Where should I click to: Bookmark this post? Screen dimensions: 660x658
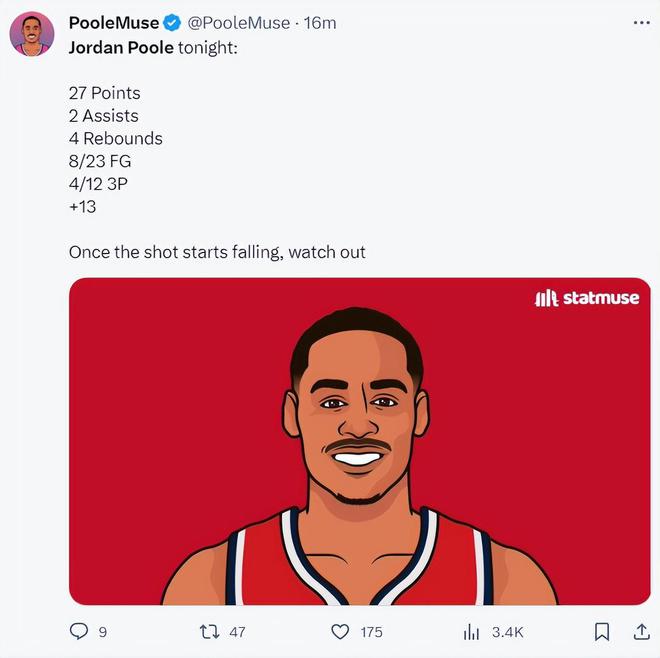click(602, 632)
